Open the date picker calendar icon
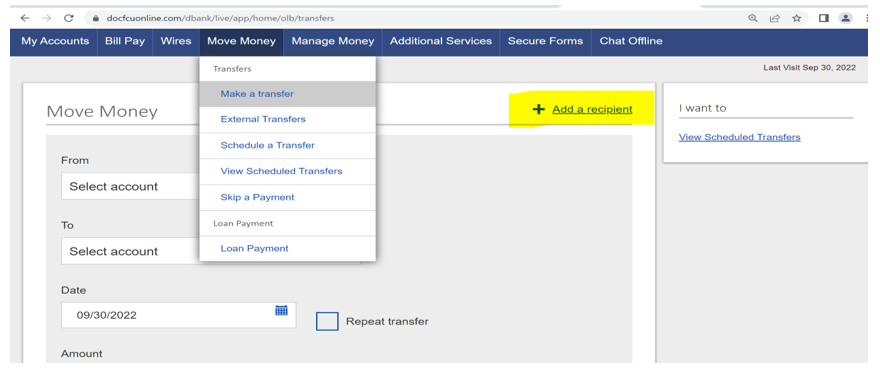Viewport: 880px width, 372px height. (281, 310)
